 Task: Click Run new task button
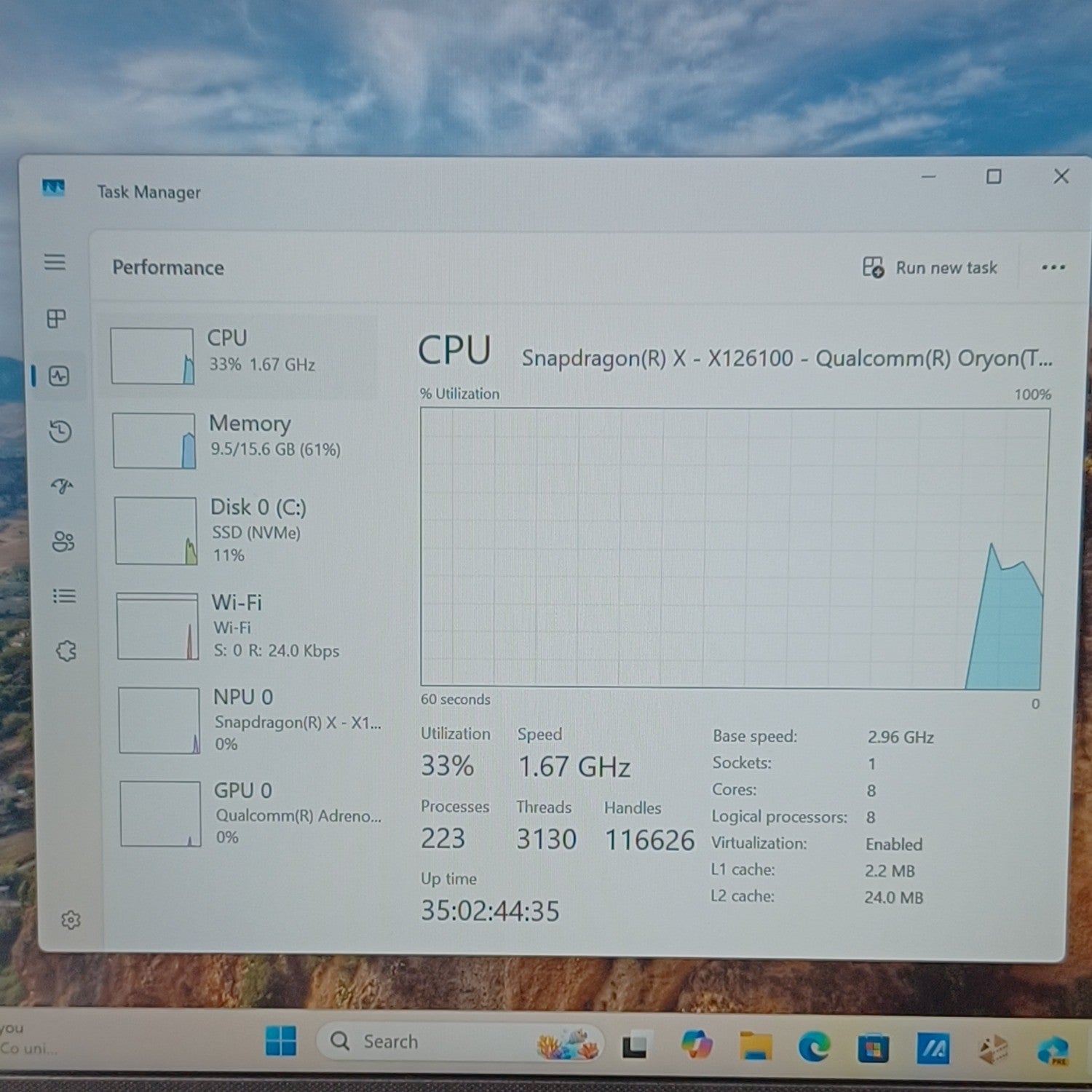point(930,268)
